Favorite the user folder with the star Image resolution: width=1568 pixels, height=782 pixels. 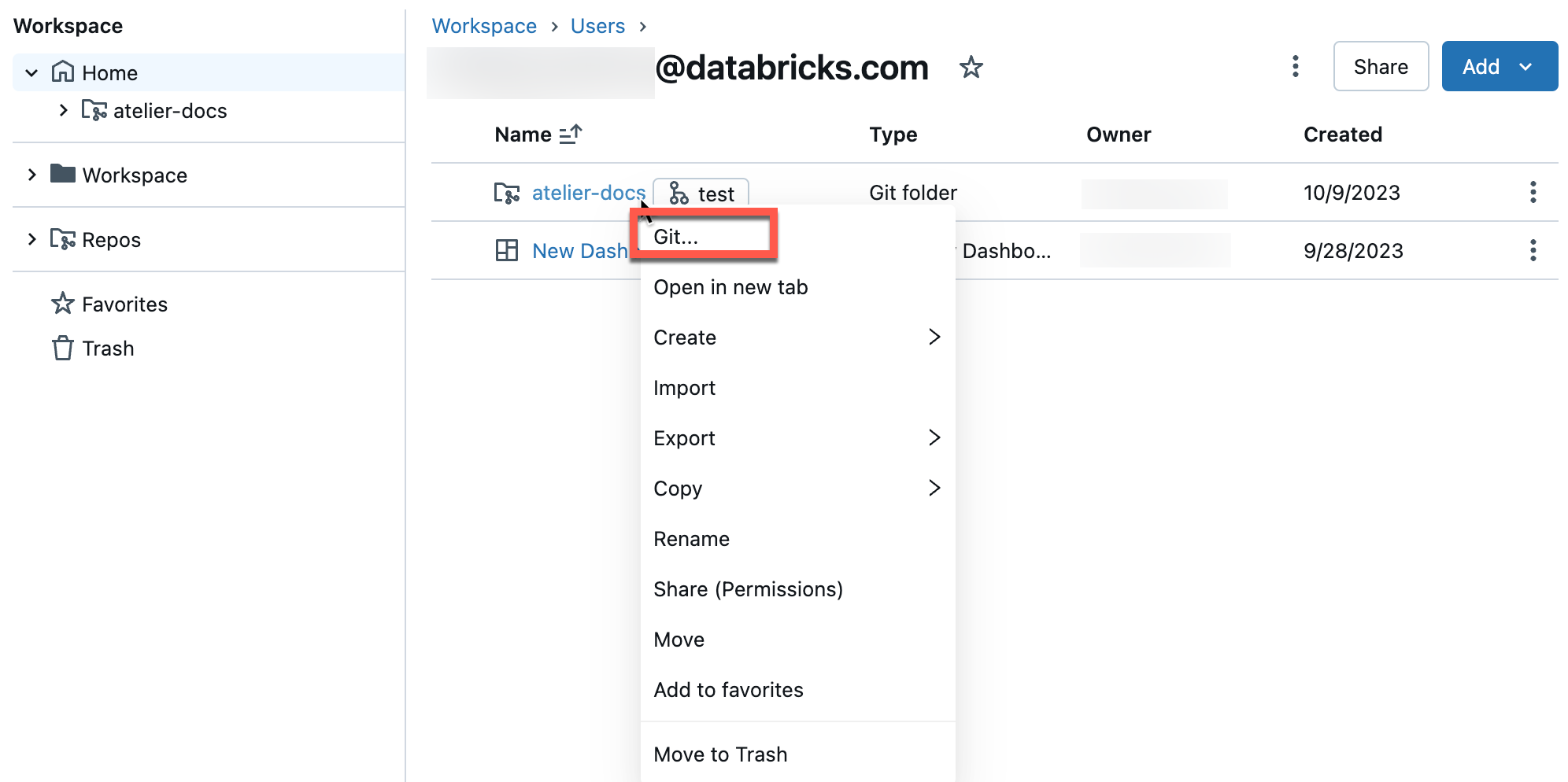[x=971, y=68]
